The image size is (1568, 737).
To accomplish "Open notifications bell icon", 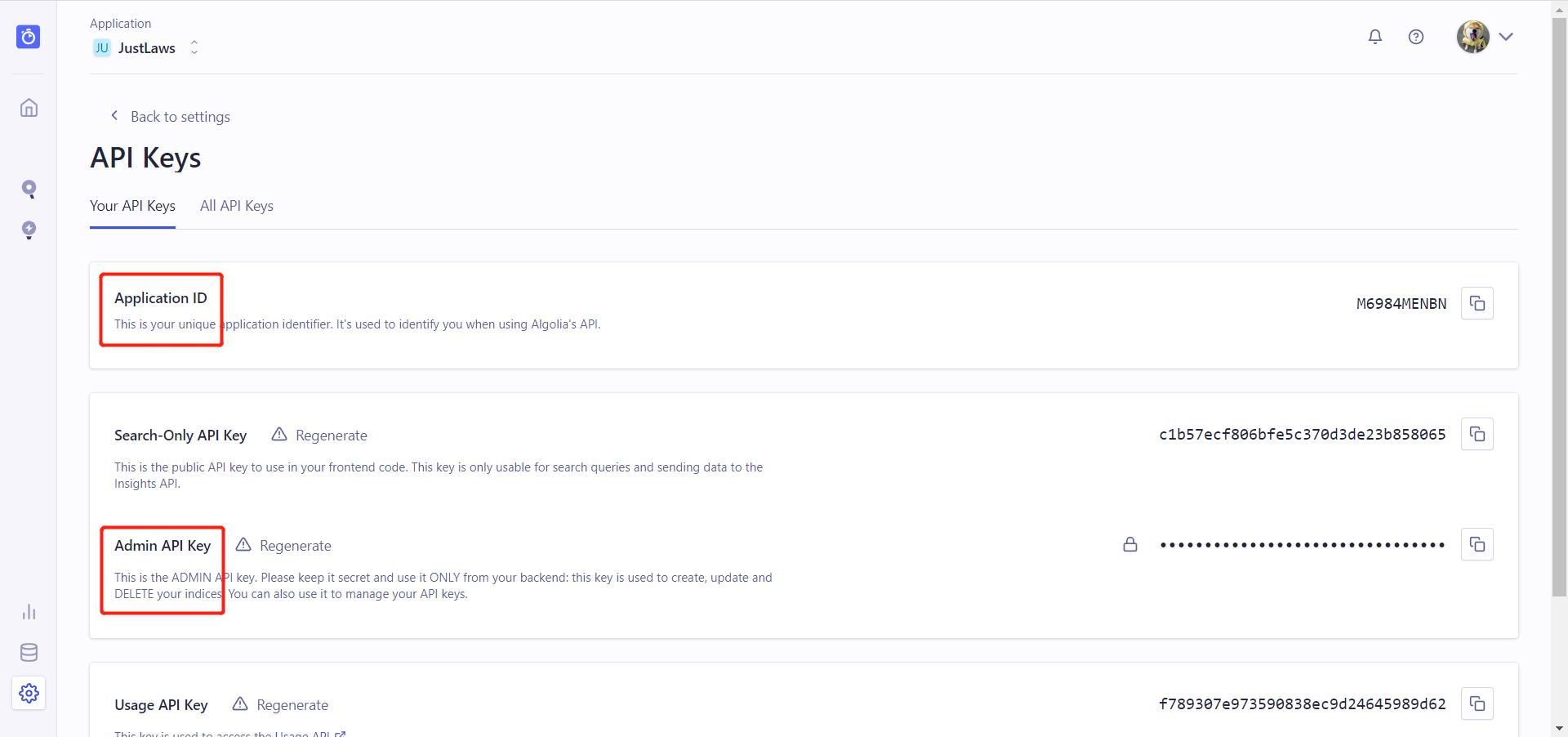I will coord(1375,37).
